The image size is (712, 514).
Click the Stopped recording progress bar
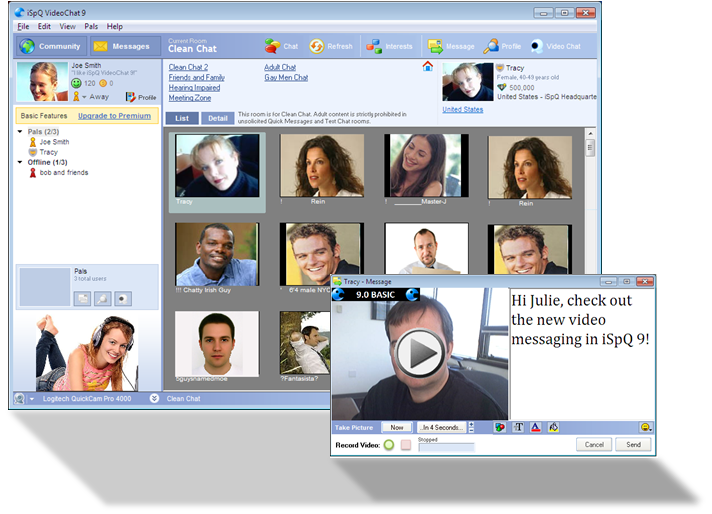(446, 447)
